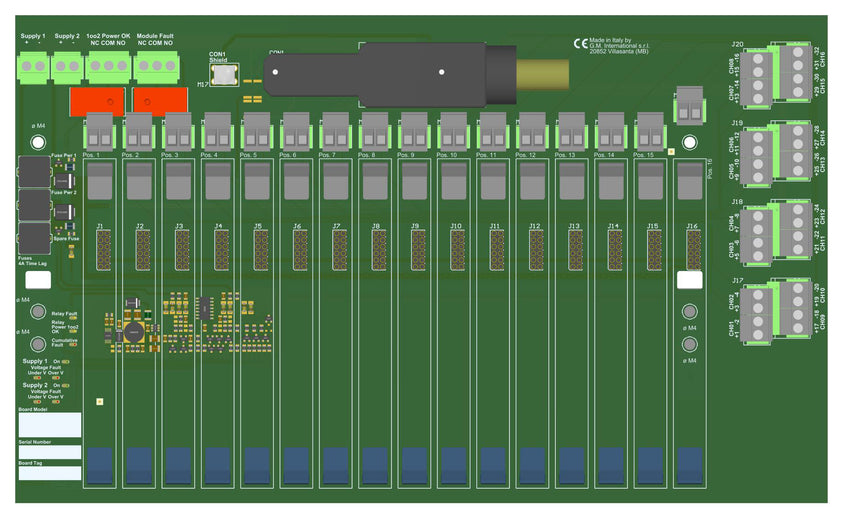The height and width of the screenshot is (509, 850).
Task: Click the Supply 2 green terminal block
Action: point(67,66)
